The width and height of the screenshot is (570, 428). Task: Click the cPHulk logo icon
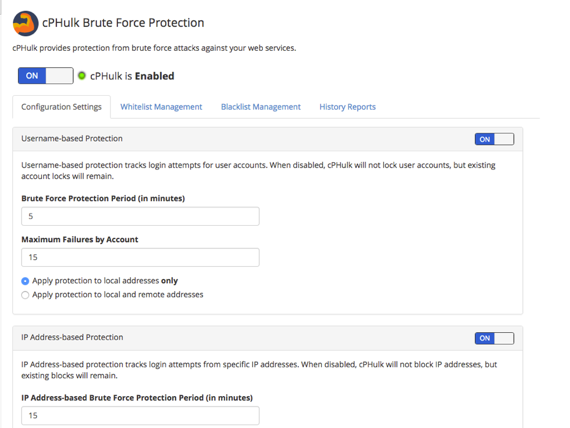pos(25,23)
